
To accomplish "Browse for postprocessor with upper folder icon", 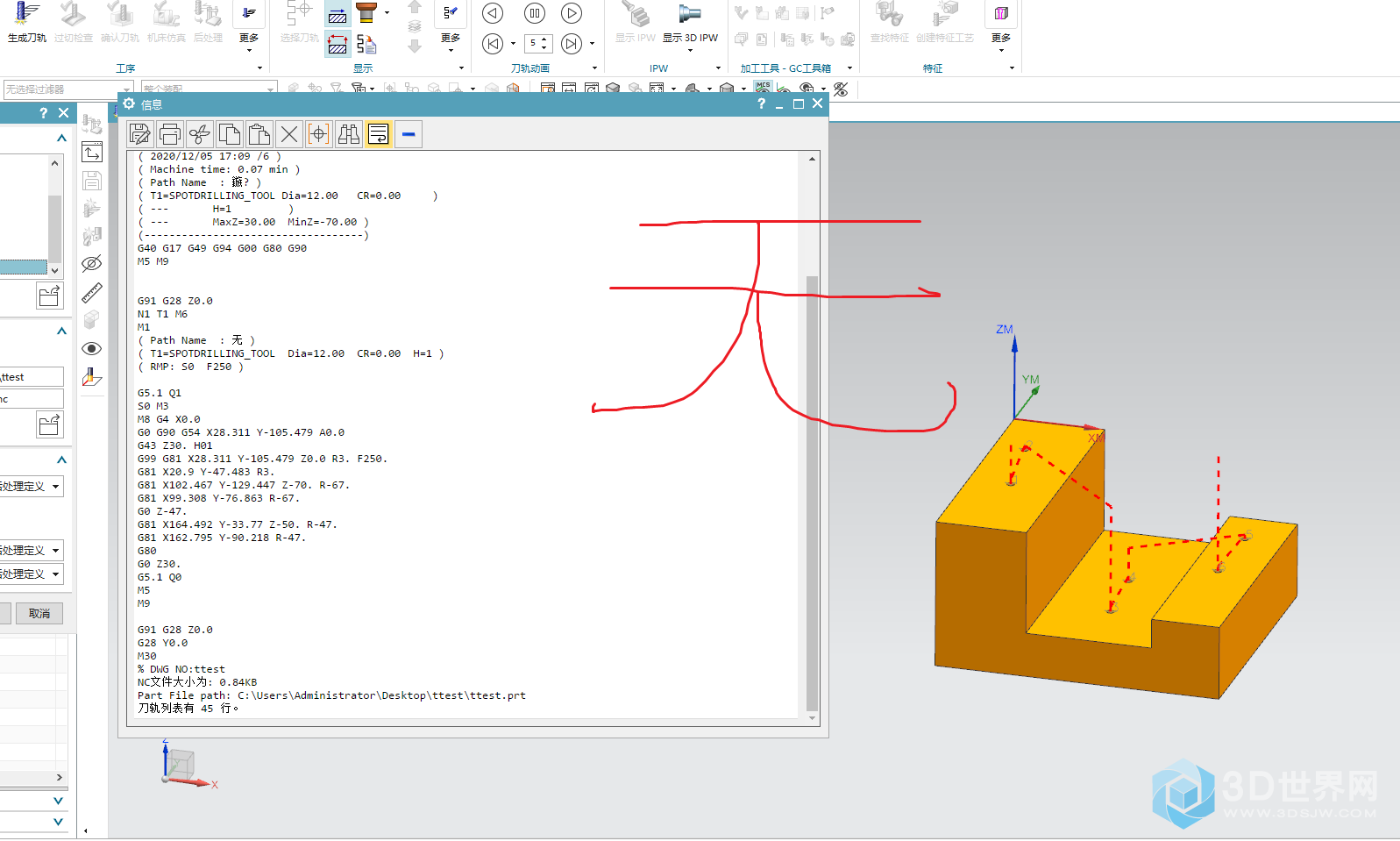I will tap(50, 296).
